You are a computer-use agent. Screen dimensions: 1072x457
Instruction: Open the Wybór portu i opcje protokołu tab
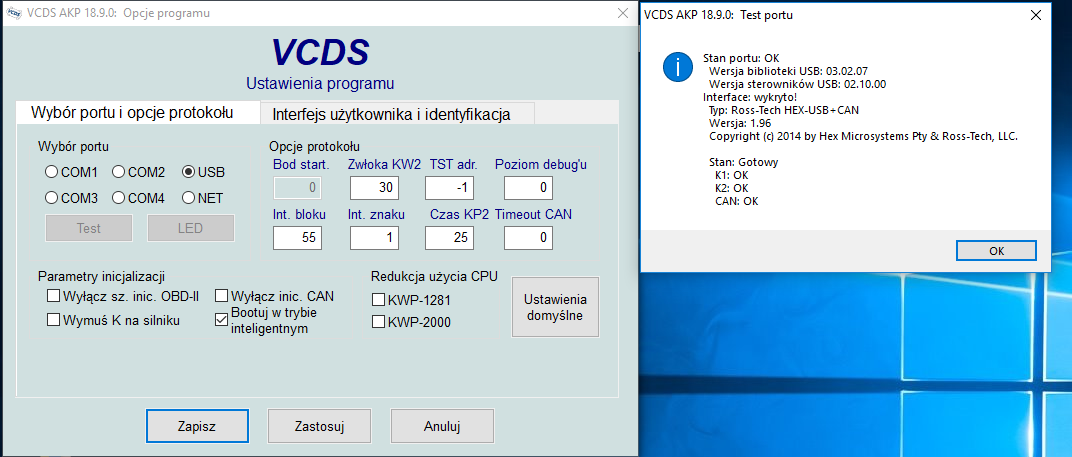(x=137, y=113)
